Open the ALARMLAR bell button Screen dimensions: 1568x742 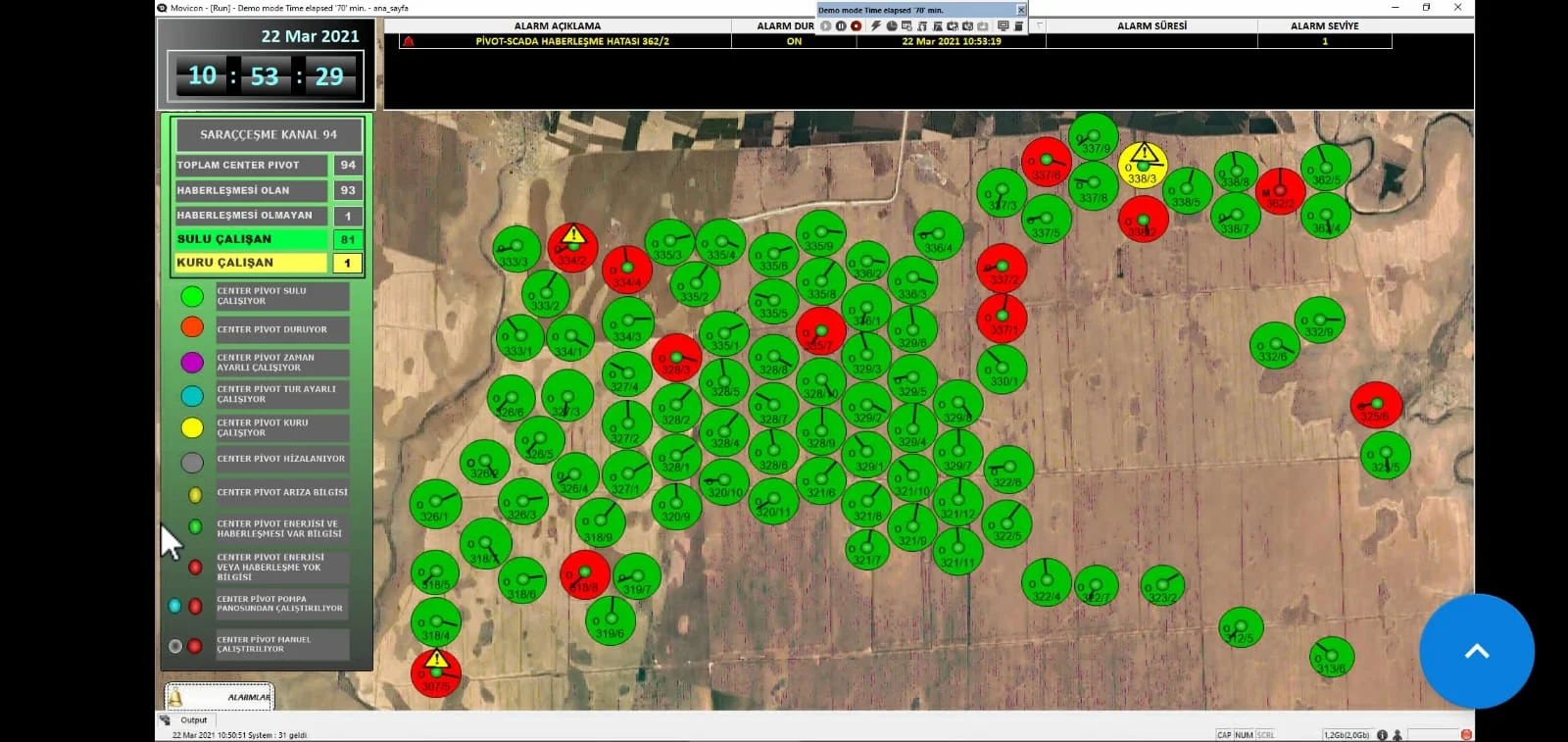point(220,697)
